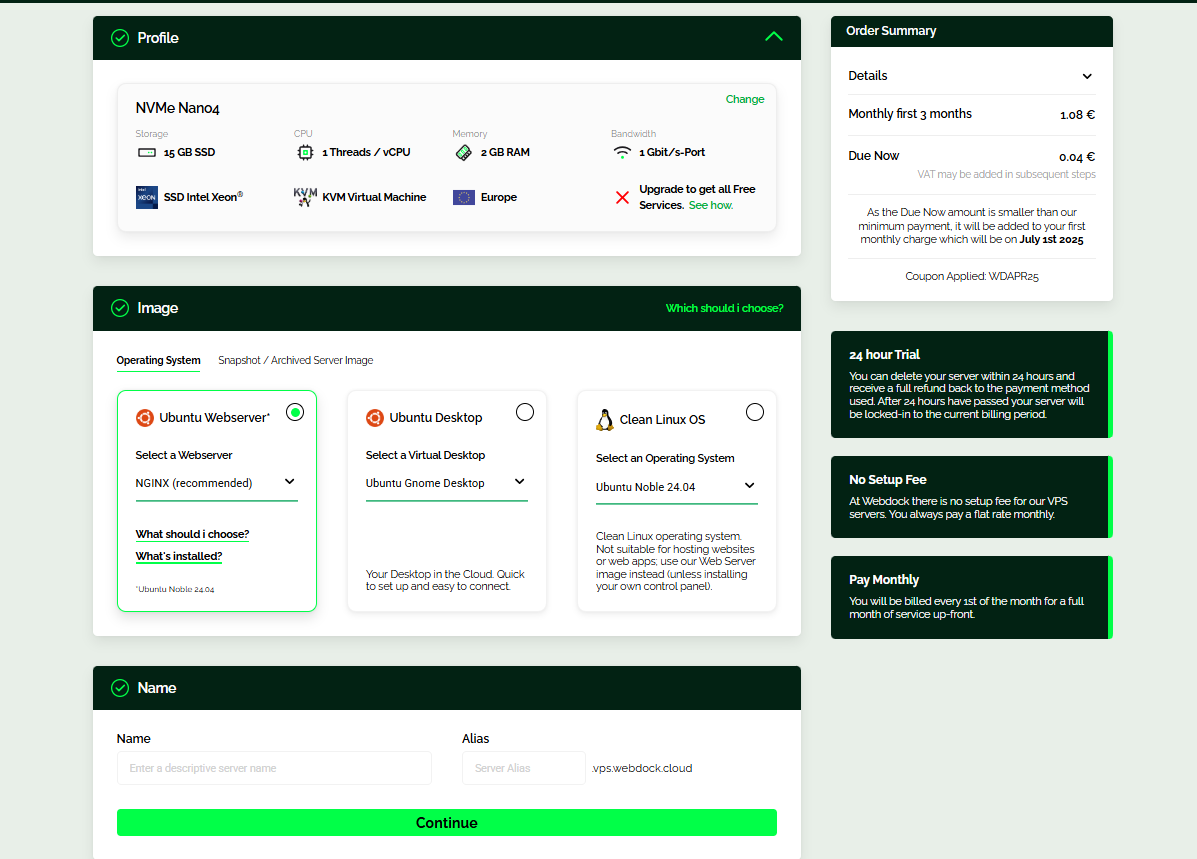1197x859 pixels.
Task: Open the Ubuntu Noble 24.04 operating system dropdown
Action: click(676, 487)
